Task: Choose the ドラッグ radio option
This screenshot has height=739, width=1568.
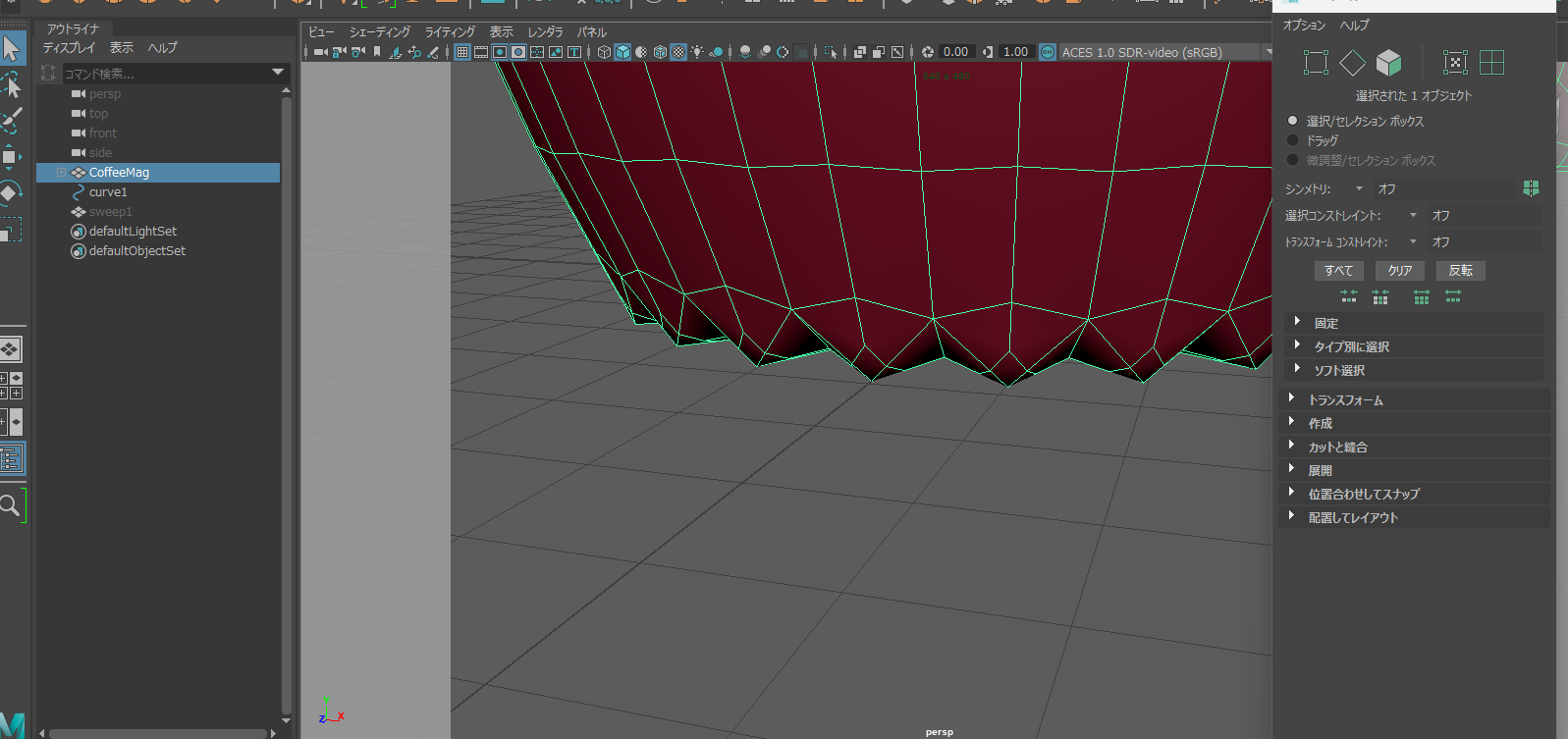Action: click(1292, 140)
